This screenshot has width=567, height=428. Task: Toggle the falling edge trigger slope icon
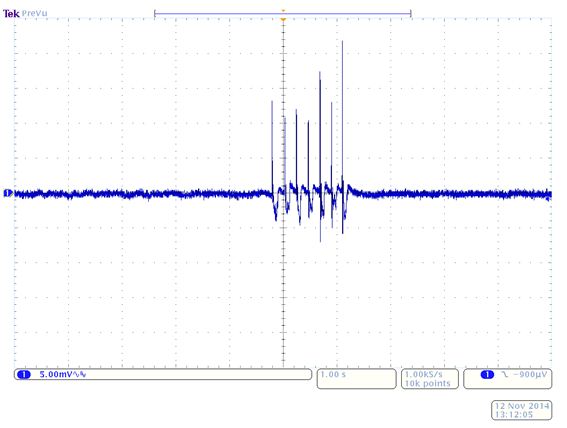click(x=504, y=374)
